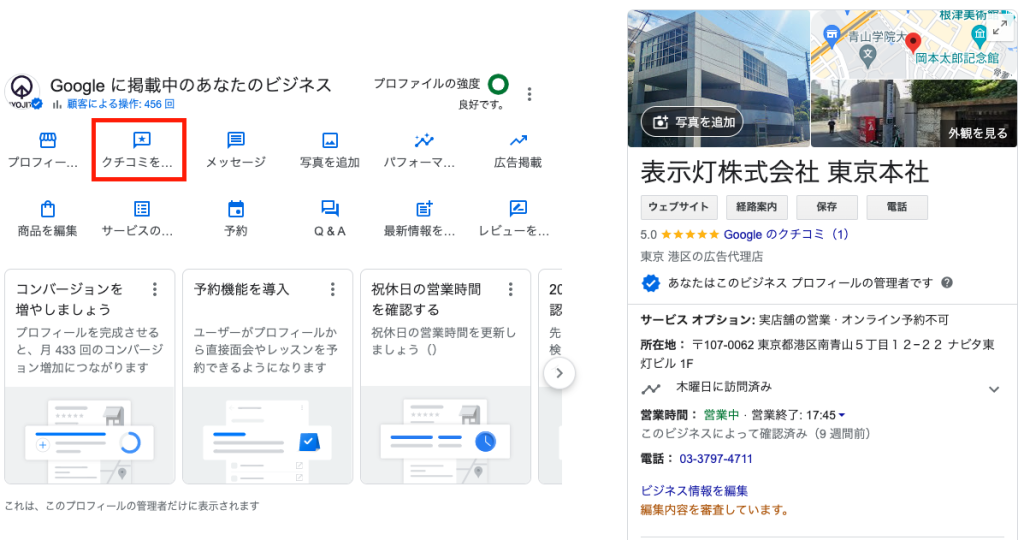Open the 広告掲載 advertising icon
Screen dimensions: 1024x540
point(518,140)
